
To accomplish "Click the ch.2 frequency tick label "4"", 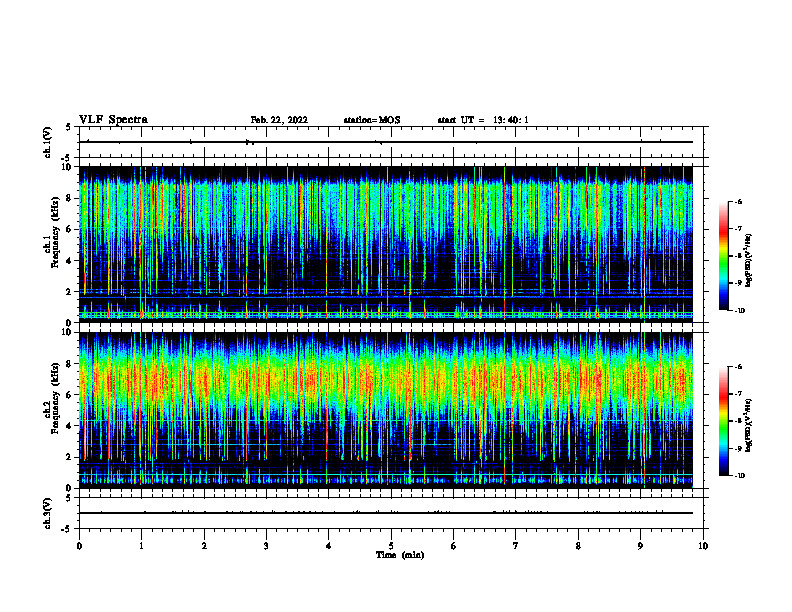I will [x=69, y=426].
